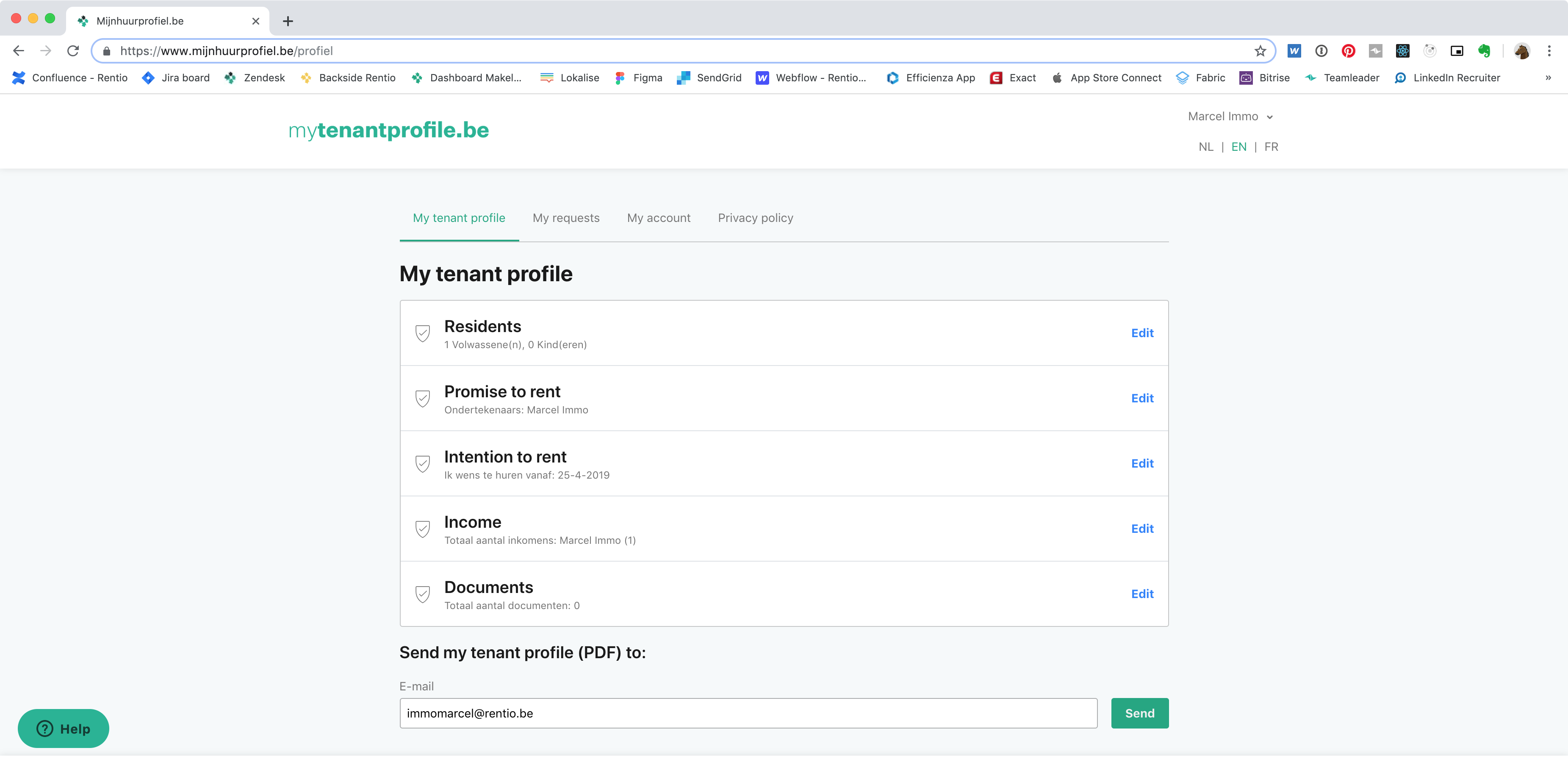Open the Chrome three-dot menu
The width and height of the screenshot is (1568, 759).
pyautogui.click(x=1549, y=51)
